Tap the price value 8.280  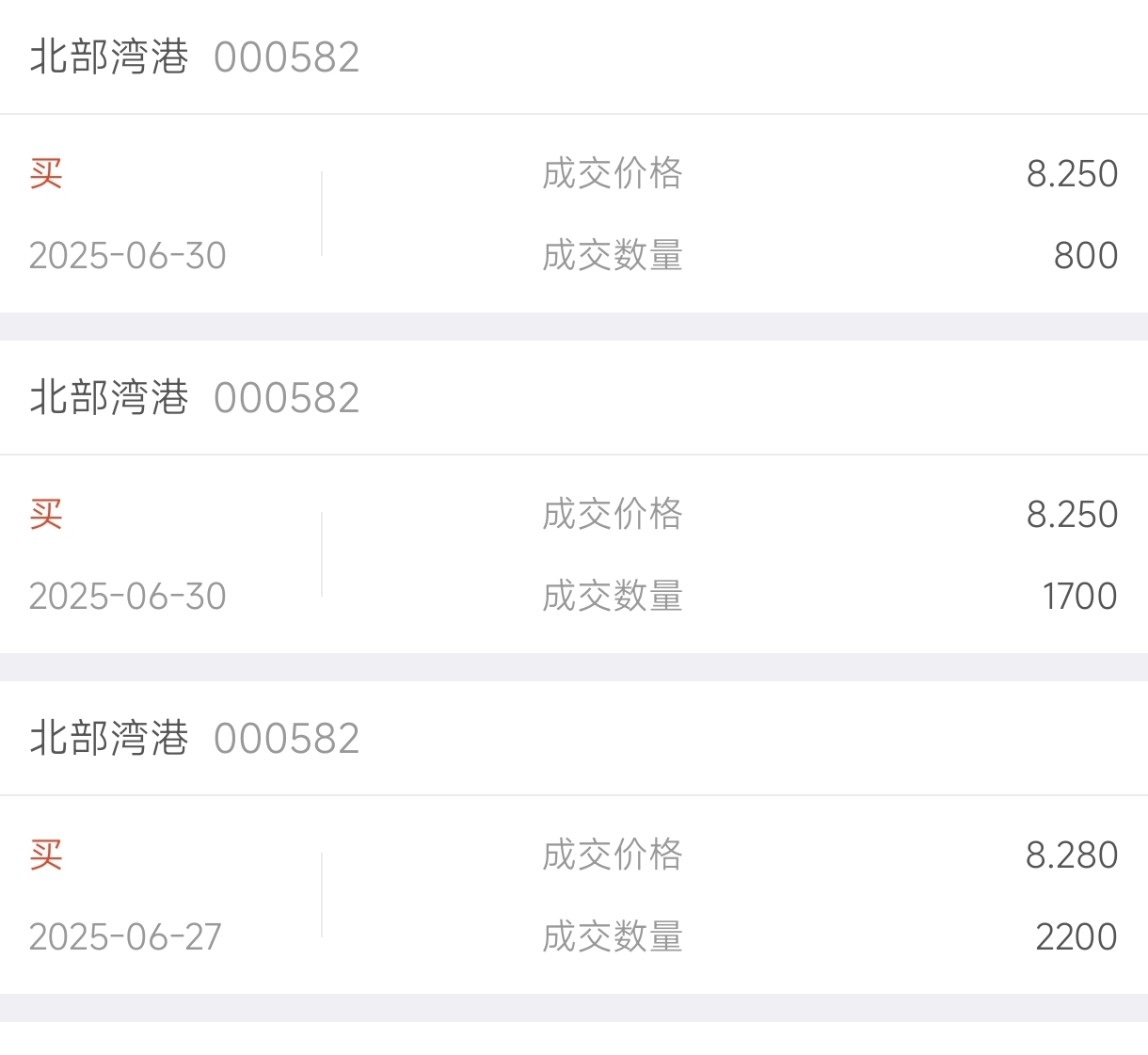[1072, 855]
